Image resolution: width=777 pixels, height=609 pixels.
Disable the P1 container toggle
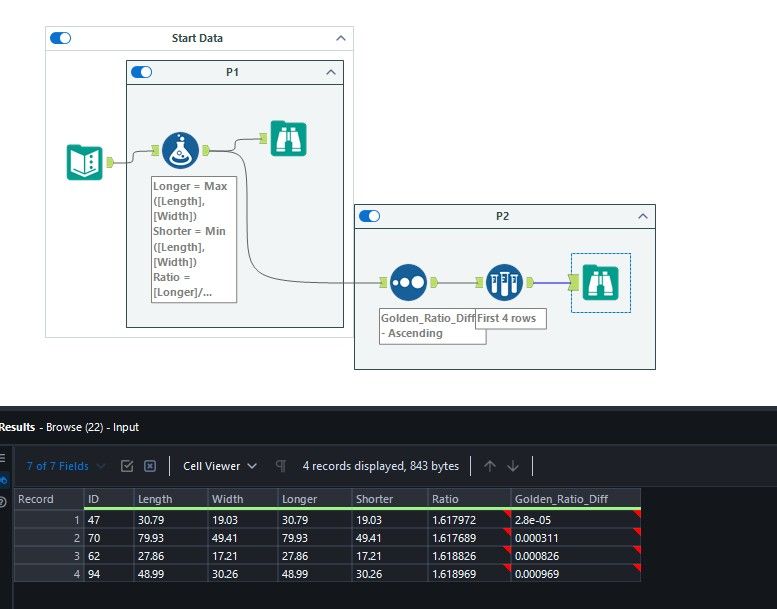(x=142, y=72)
